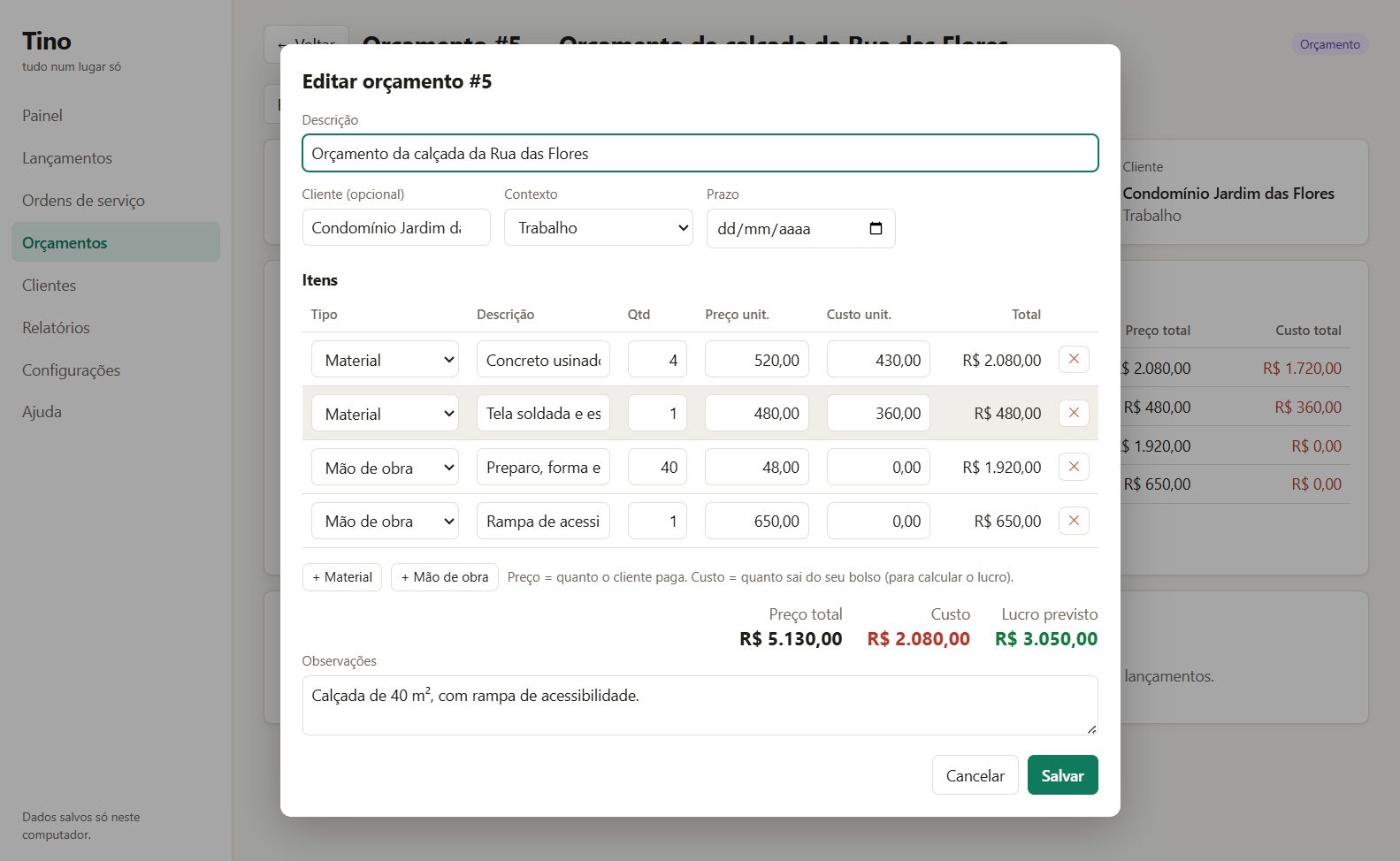Open Clientes in sidebar
The height and width of the screenshot is (861, 1400).
point(116,285)
